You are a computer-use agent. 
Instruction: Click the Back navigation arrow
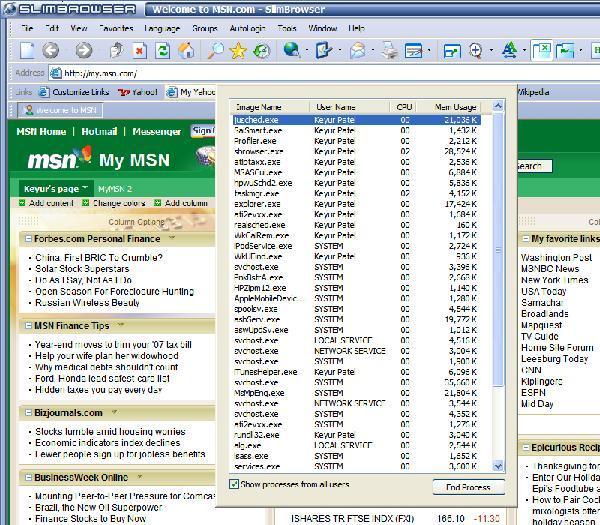(x=51, y=50)
